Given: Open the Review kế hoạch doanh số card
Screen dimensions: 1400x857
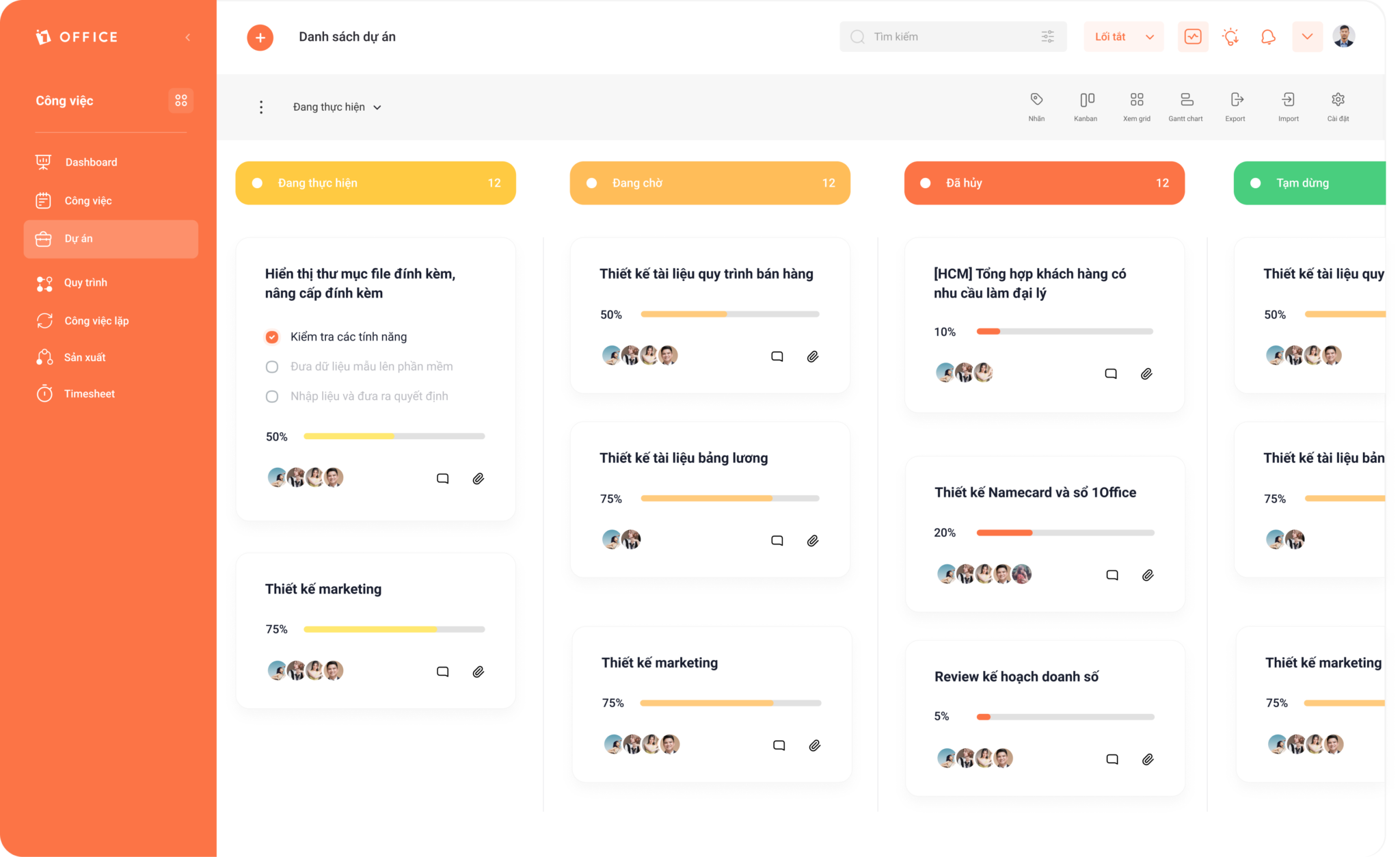Looking at the screenshot, I should [x=1016, y=676].
